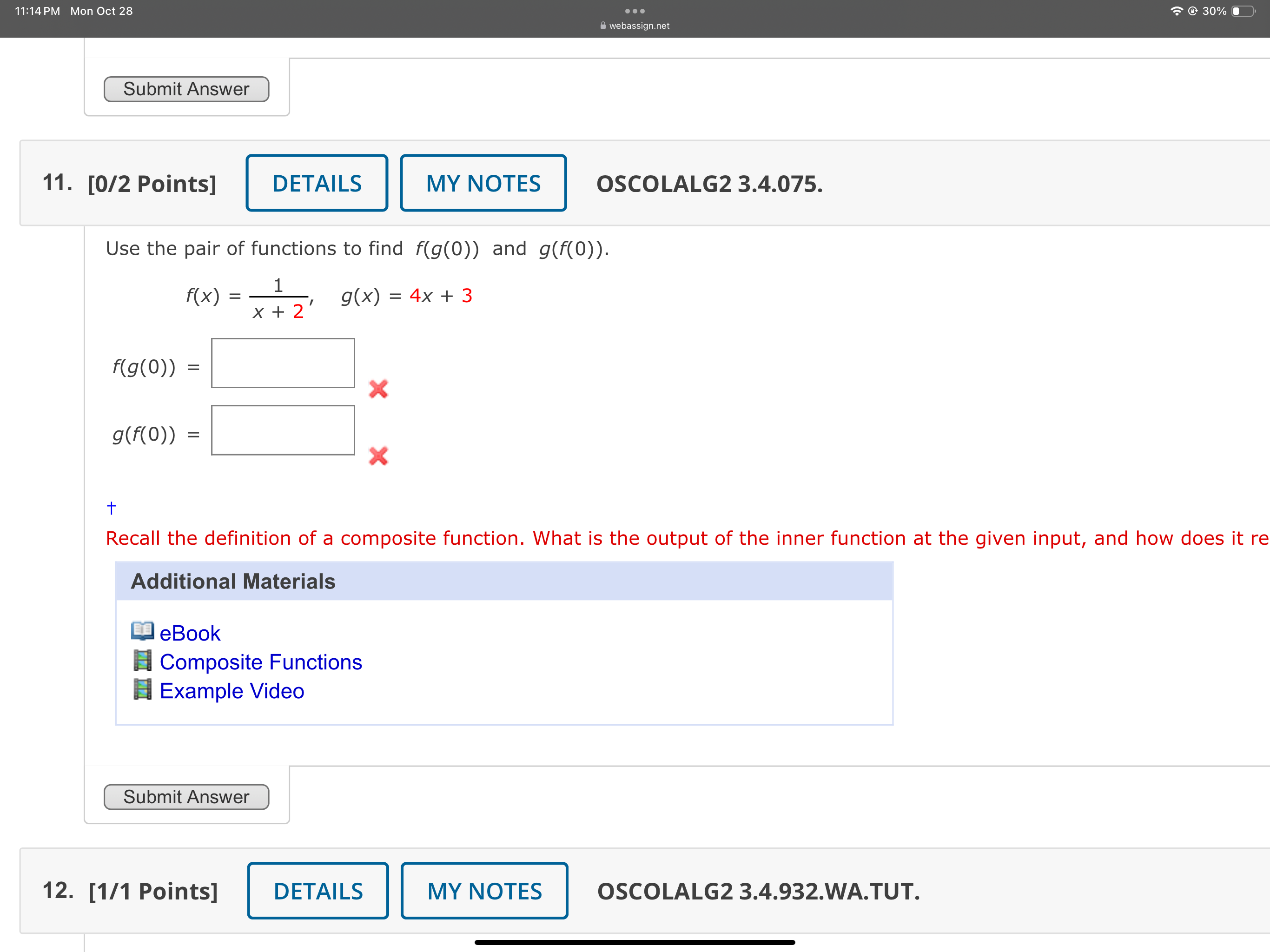
Task: Open MY NOTES for question 11
Action: 483,183
